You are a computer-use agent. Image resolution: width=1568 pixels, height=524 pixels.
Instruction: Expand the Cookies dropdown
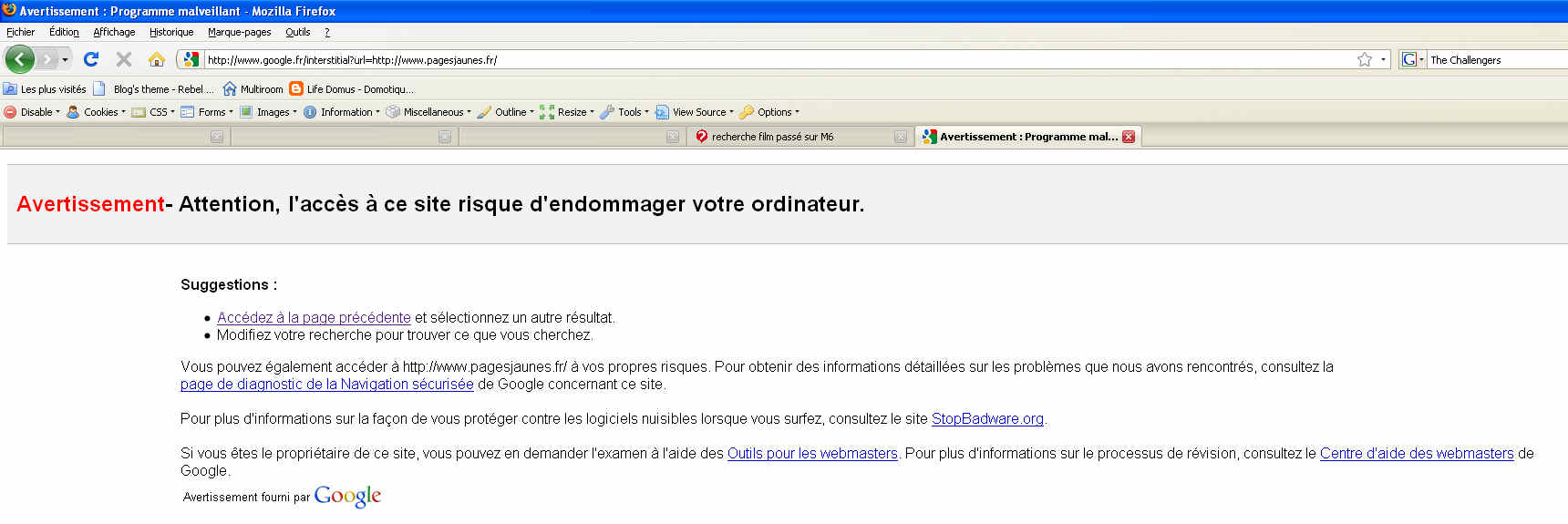[123, 112]
